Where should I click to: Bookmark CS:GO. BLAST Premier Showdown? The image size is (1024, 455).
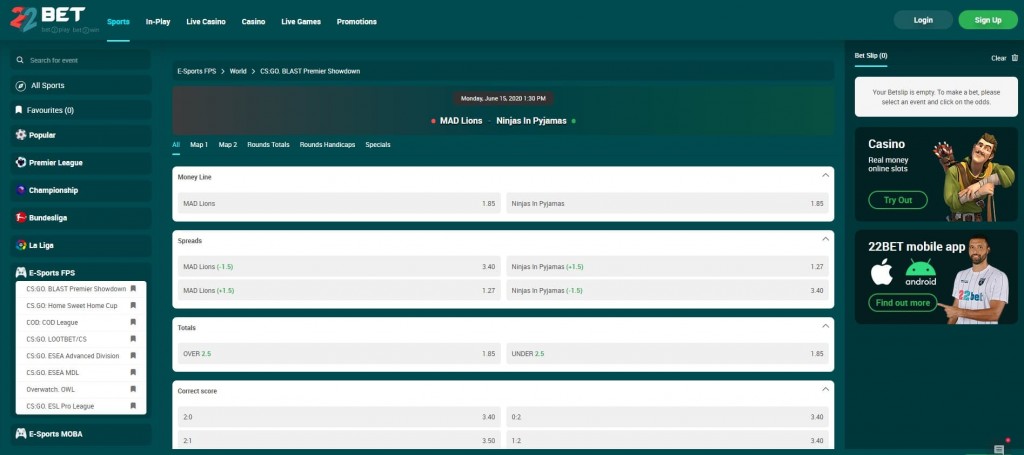[133, 289]
